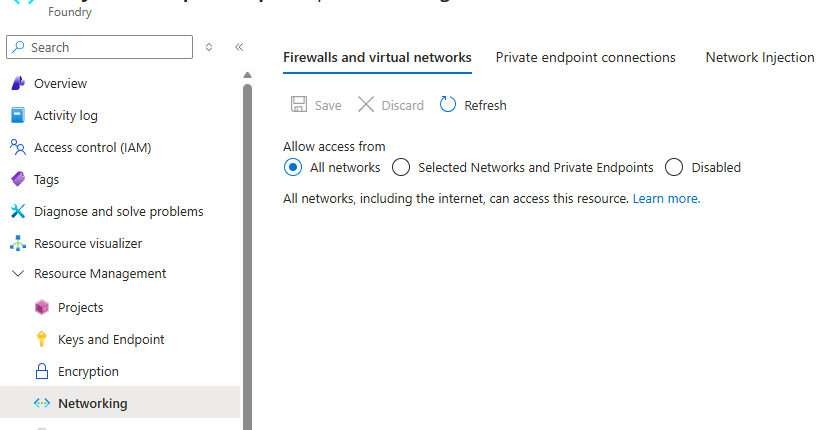838x430 pixels.
Task: Open the Activity log icon
Action: coord(17,116)
